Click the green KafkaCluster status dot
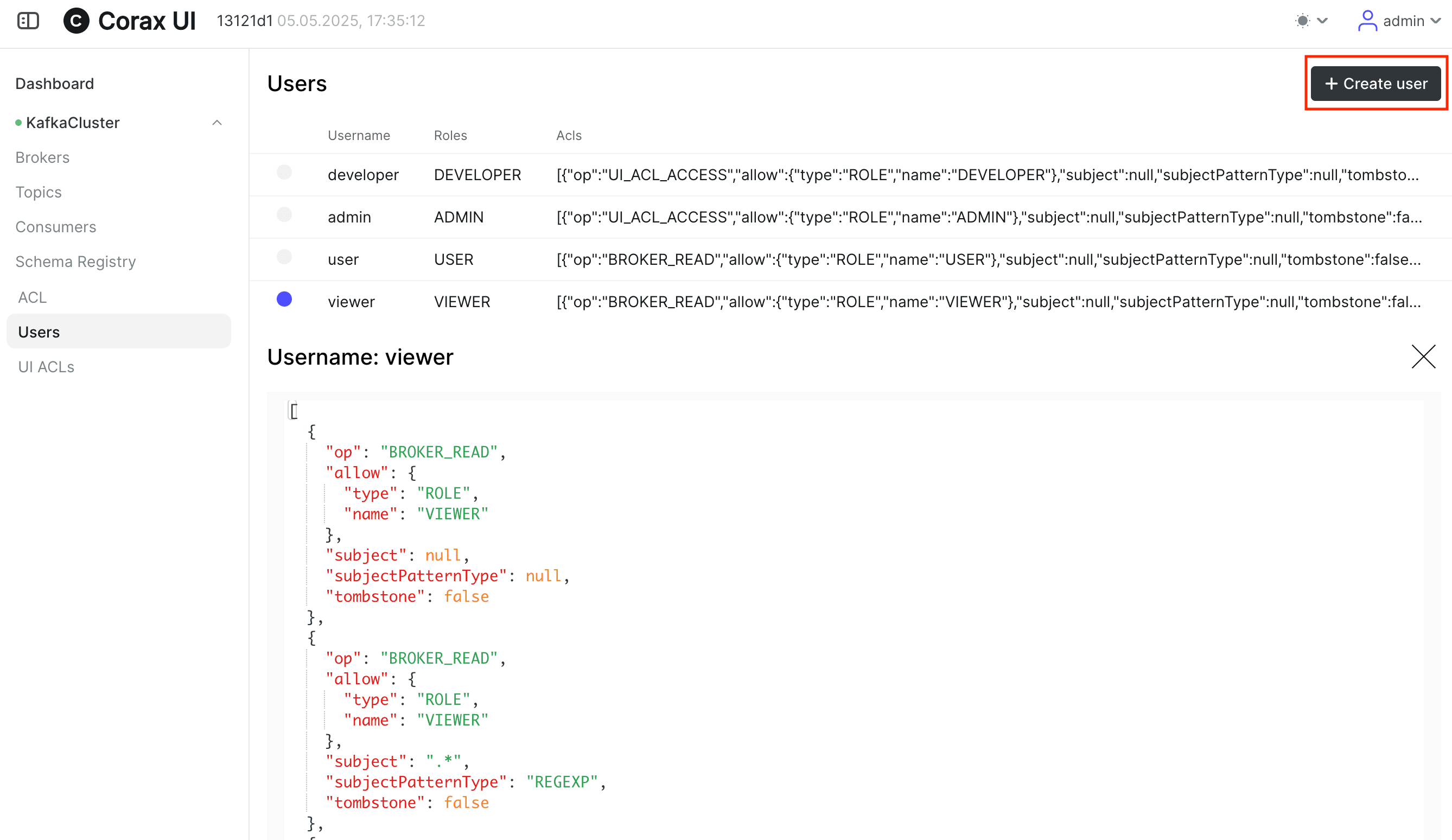Viewport: 1452px width, 840px height. 18,123
